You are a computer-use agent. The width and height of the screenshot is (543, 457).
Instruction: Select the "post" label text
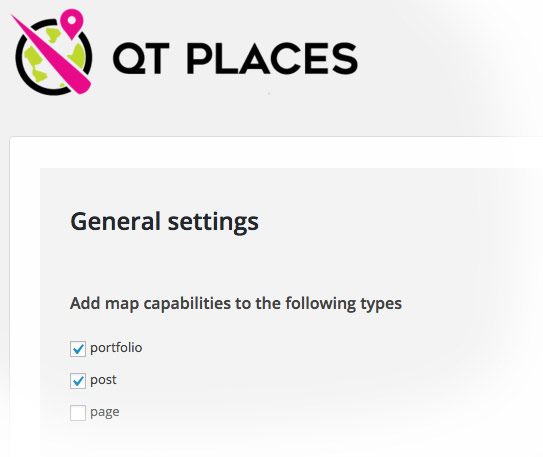coord(103,380)
